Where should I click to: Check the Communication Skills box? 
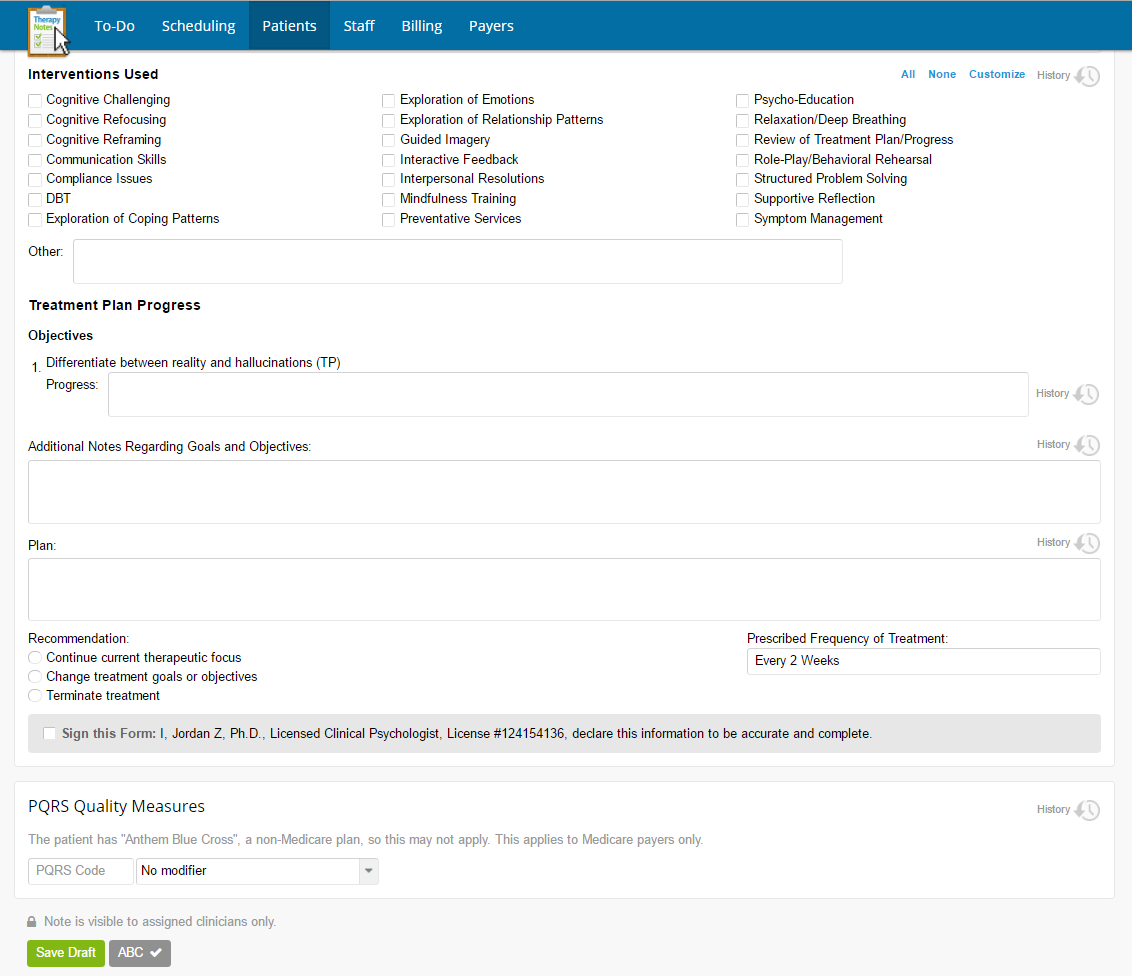(35, 160)
